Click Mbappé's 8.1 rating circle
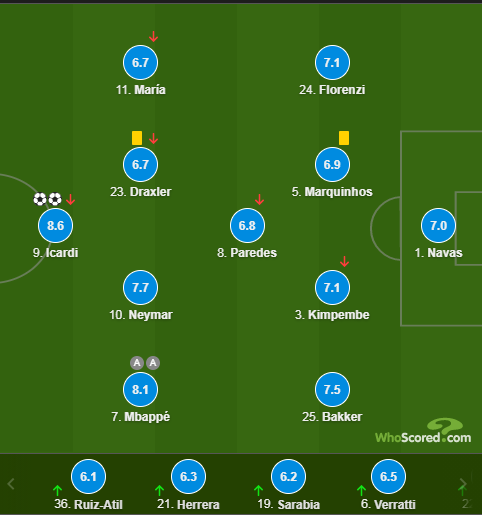This screenshot has width=482, height=515. pyautogui.click(x=140, y=389)
